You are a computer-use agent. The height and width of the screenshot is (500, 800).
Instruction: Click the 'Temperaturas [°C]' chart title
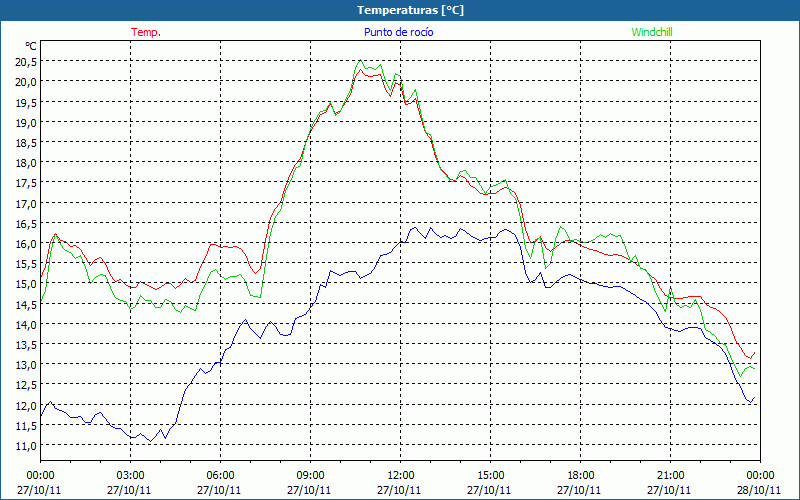pos(410,10)
